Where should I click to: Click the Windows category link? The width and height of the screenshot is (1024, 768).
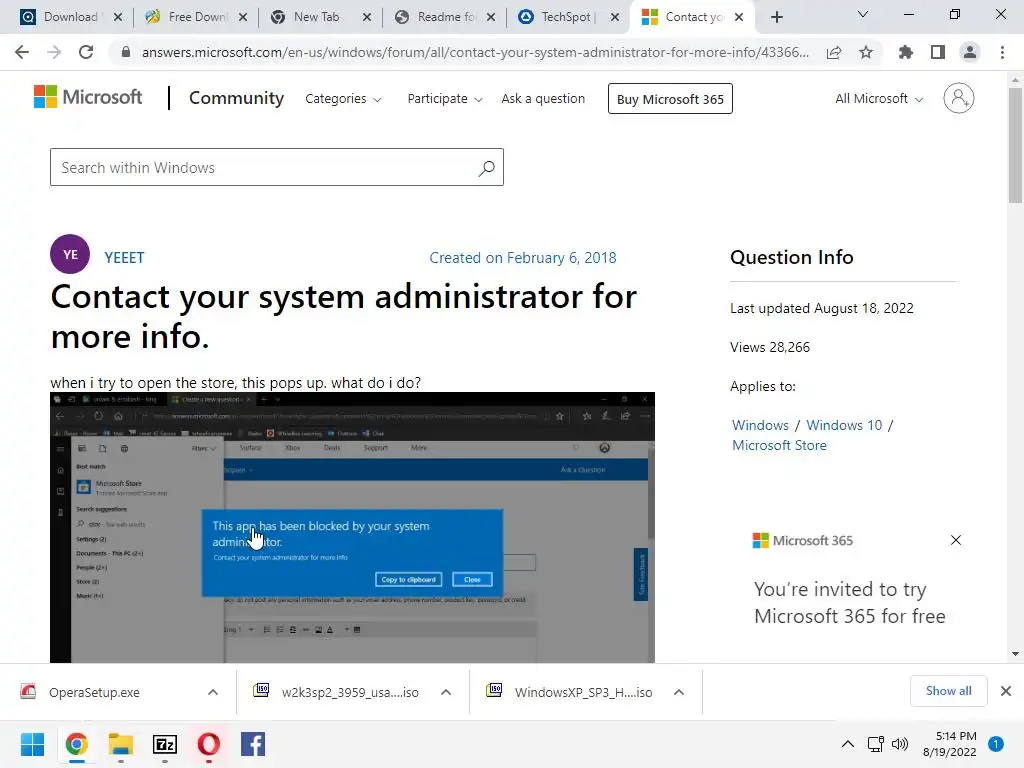pyautogui.click(x=760, y=425)
